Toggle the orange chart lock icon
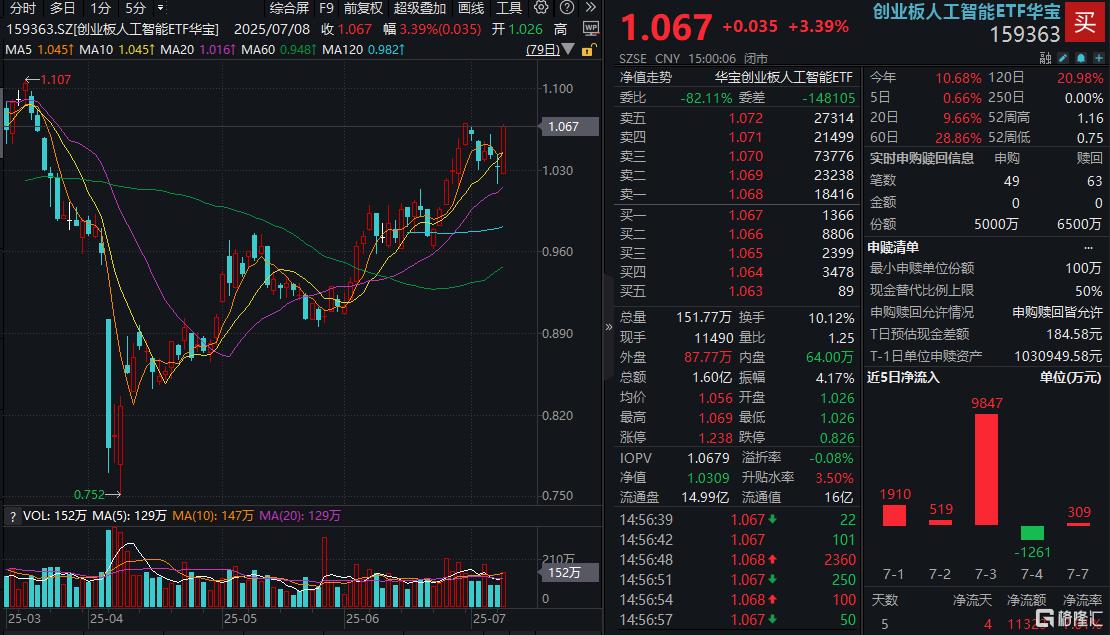1110x635 pixels. pyautogui.click(x=588, y=50)
